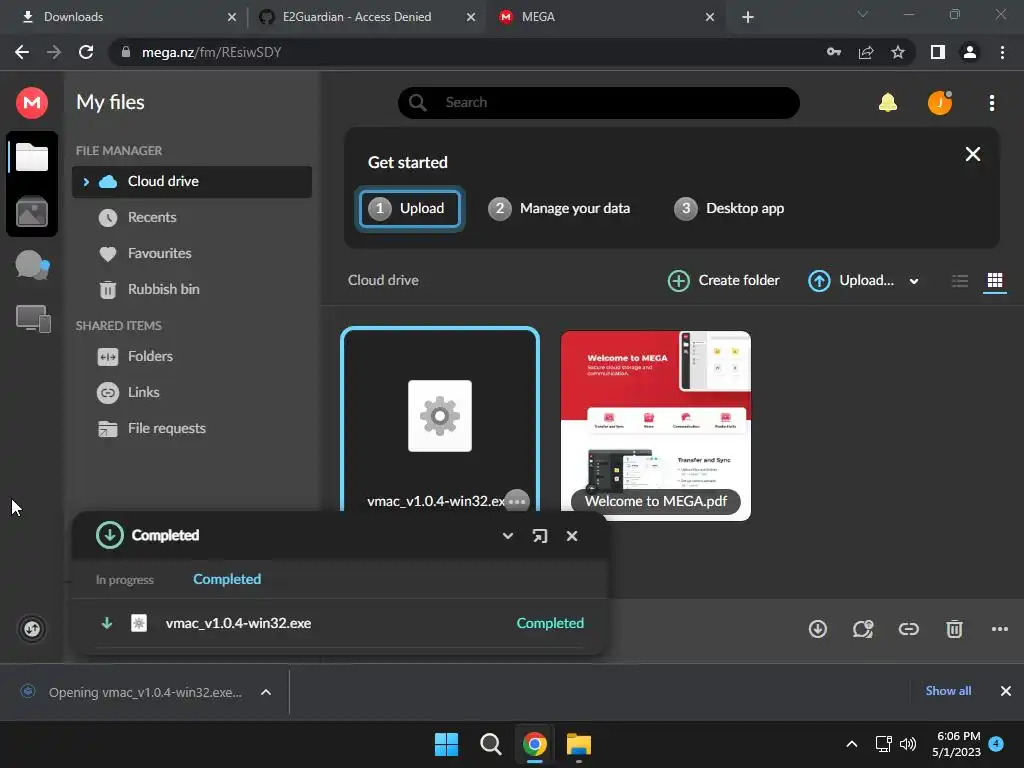Switch to the In progress transfers tab

pyautogui.click(x=125, y=580)
